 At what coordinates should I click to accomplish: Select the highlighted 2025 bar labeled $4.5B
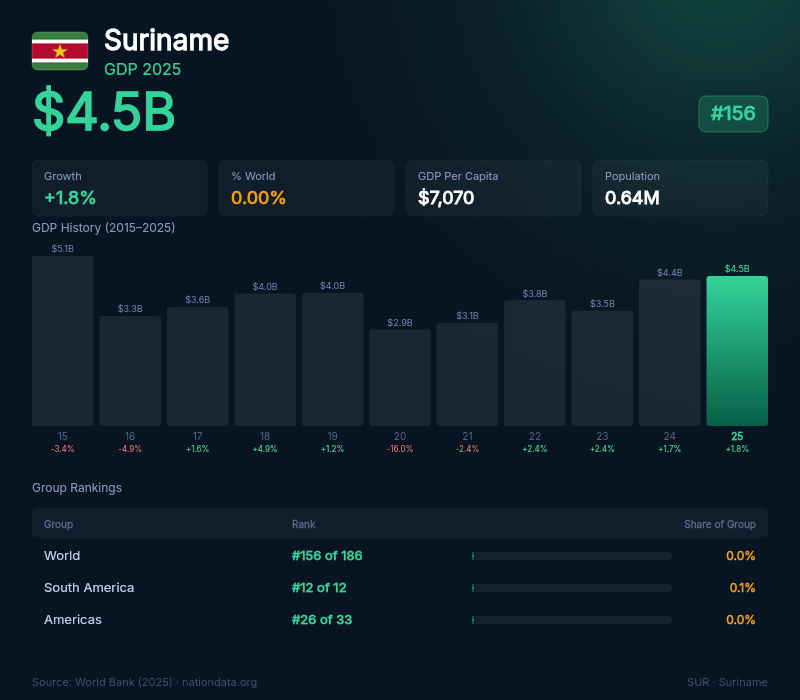tap(737, 351)
